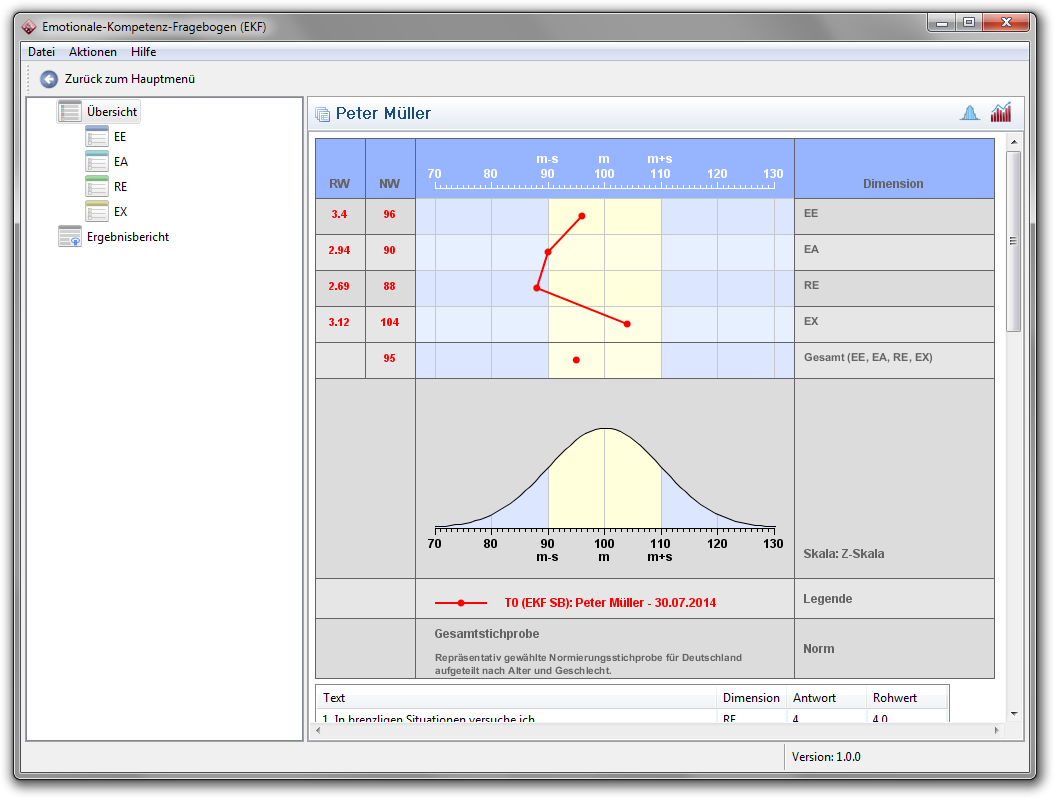This screenshot has width=1055, height=799.
Task: Click the Skala: Z-Skala label
Action: tap(844, 554)
